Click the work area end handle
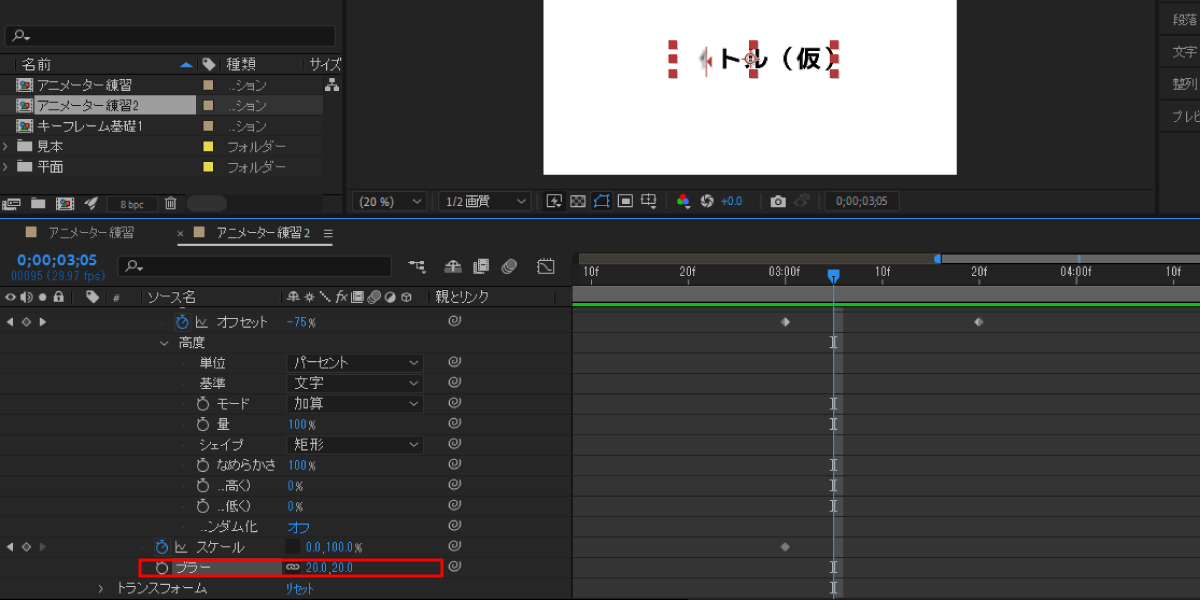This screenshot has height=600, width=1200. pos(937,258)
